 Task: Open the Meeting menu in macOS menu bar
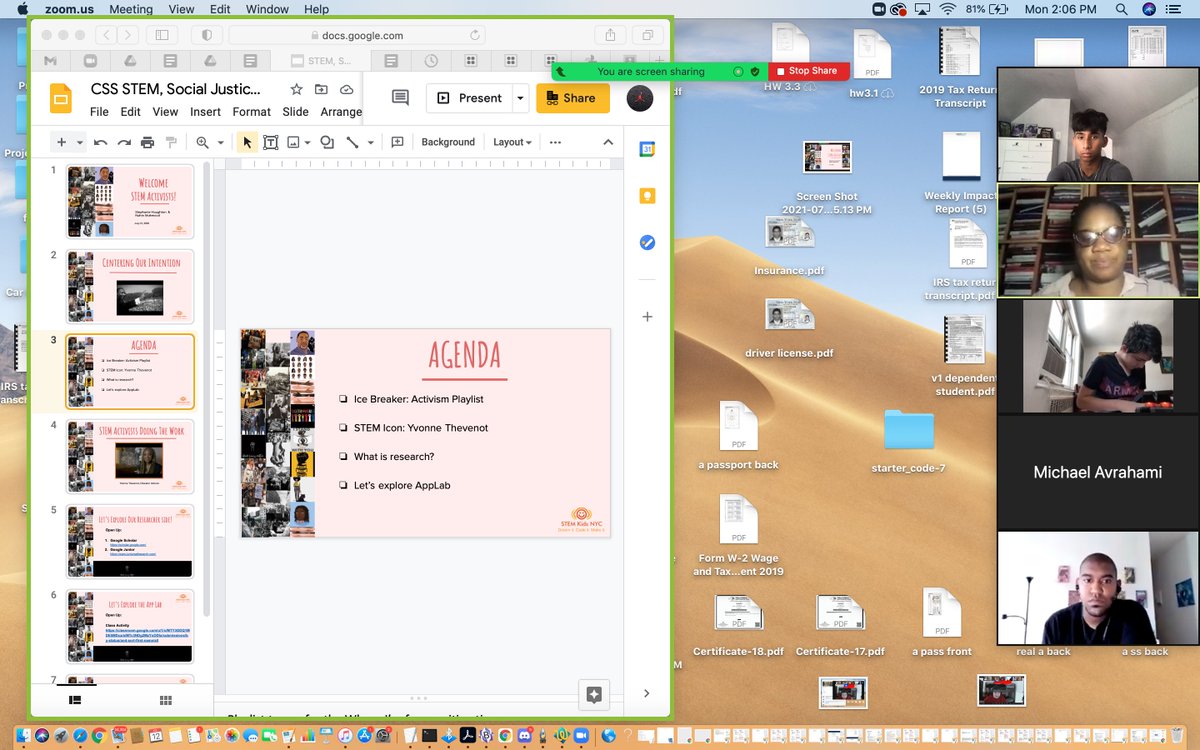coord(131,9)
